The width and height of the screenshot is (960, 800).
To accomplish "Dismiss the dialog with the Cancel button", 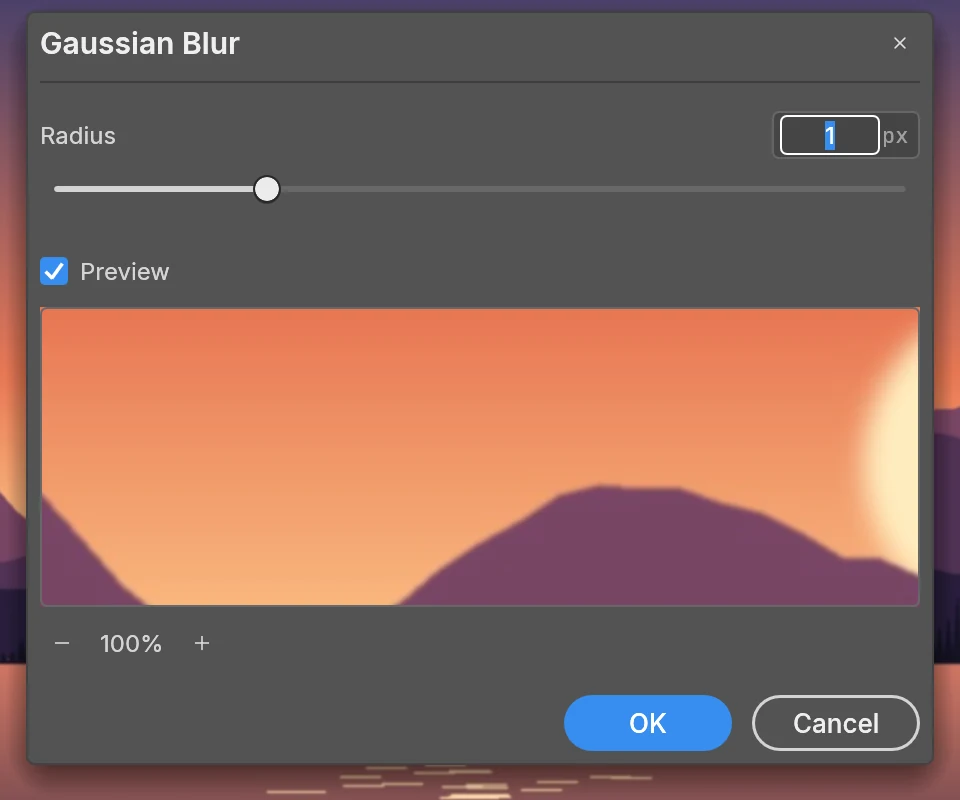I will pyautogui.click(x=836, y=723).
